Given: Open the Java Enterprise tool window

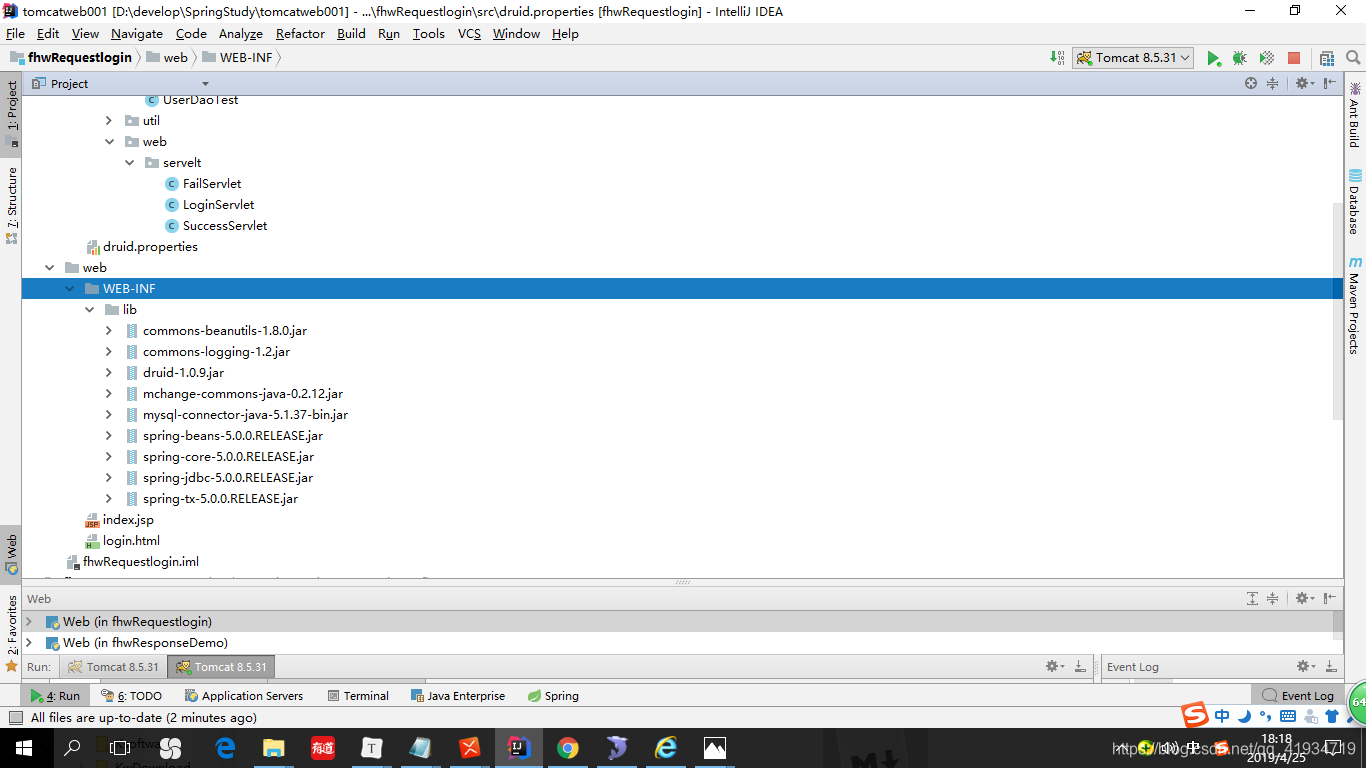Looking at the screenshot, I should tap(458, 696).
